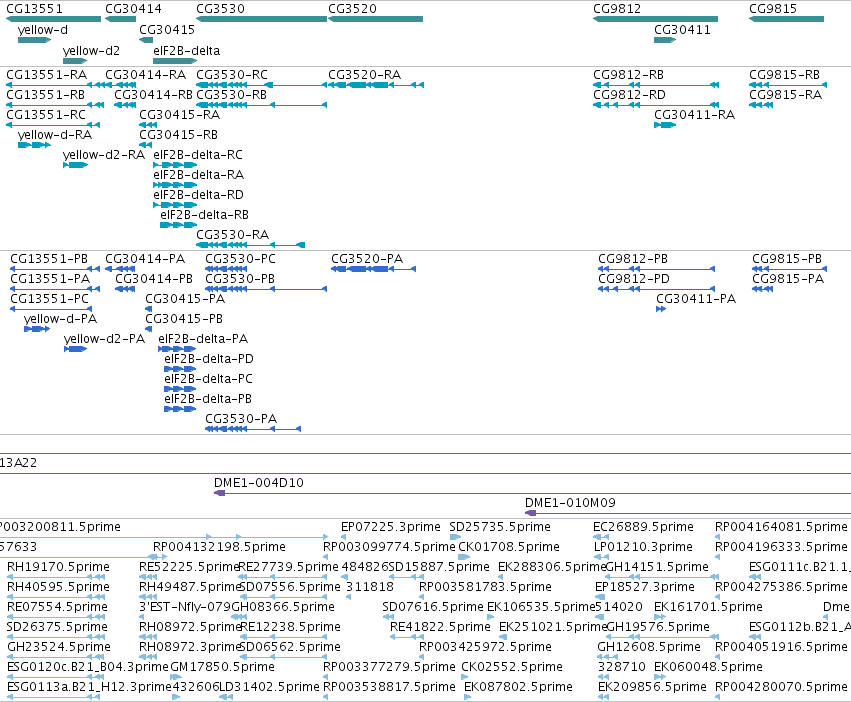The width and height of the screenshot is (851, 702).
Task: Select transcript CG9812-RB
Action: (656, 85)
